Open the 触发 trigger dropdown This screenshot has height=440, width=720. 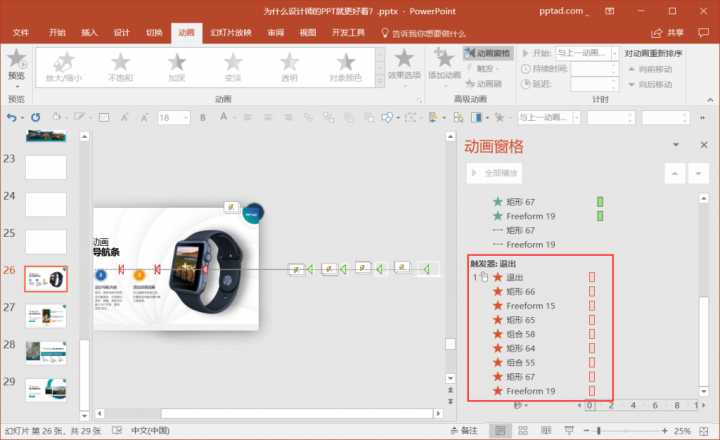click(484, 68)
